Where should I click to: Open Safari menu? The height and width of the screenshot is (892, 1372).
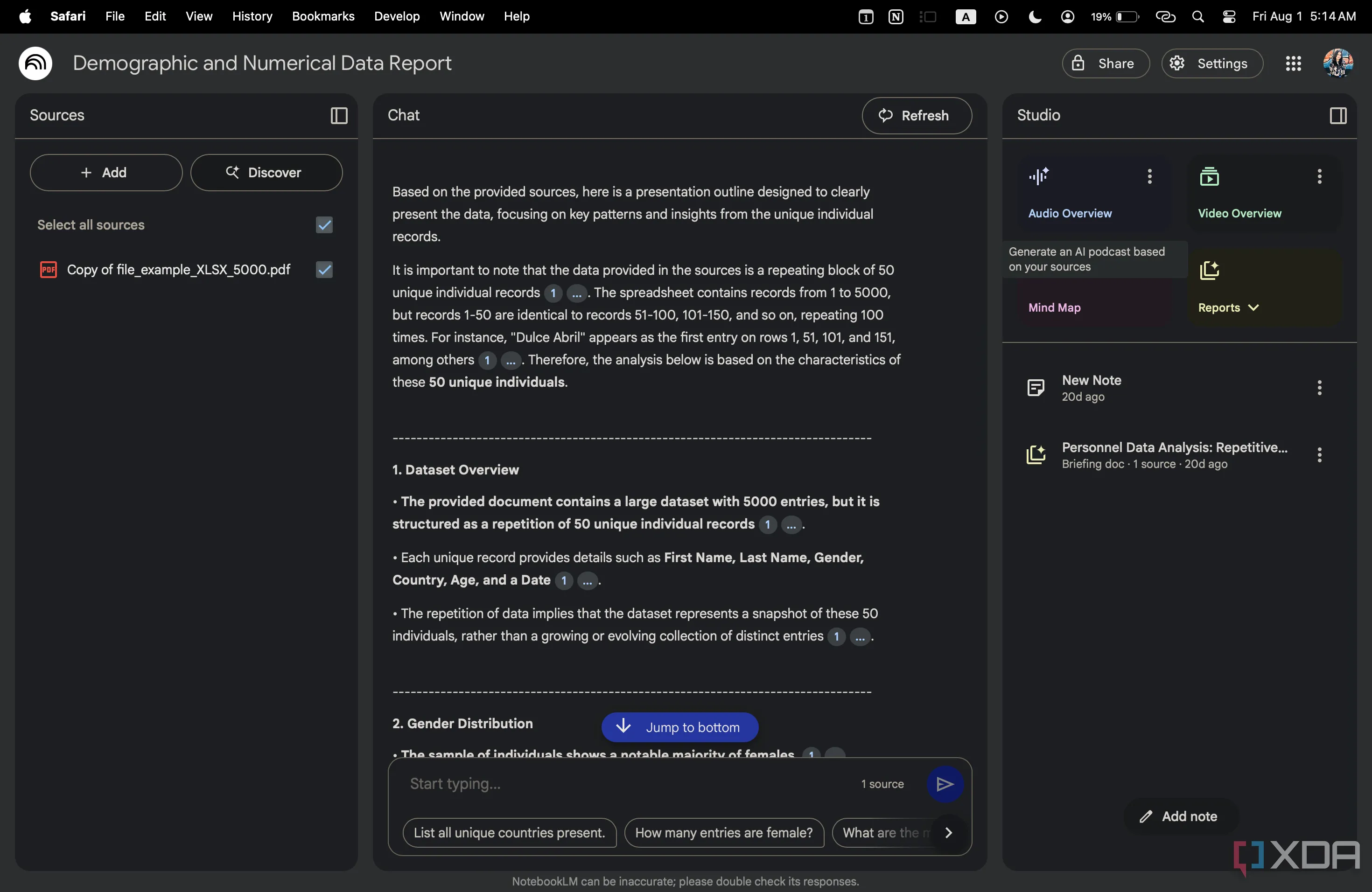pos(68,17)
